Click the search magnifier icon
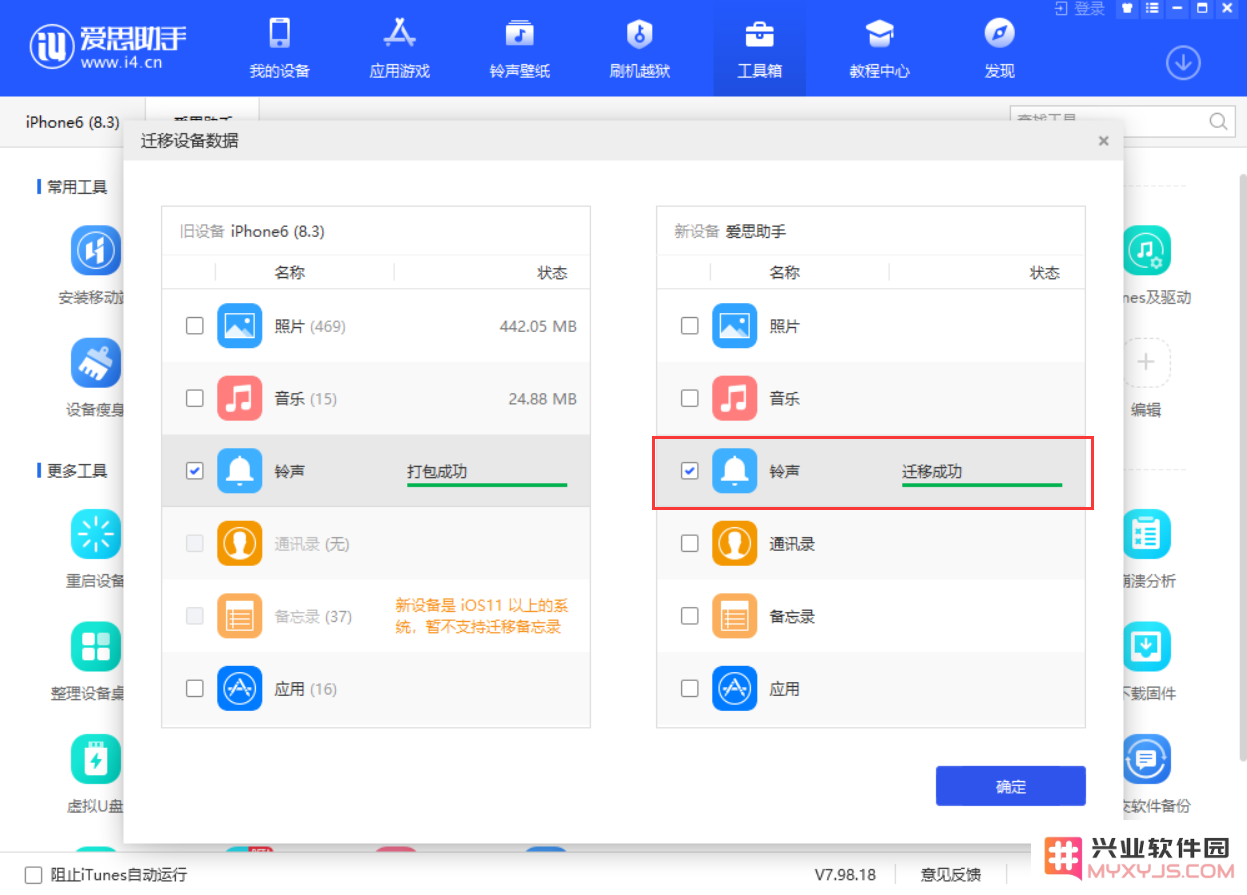The width and height of the screenshot is (1247, 895). [1218, 121]
